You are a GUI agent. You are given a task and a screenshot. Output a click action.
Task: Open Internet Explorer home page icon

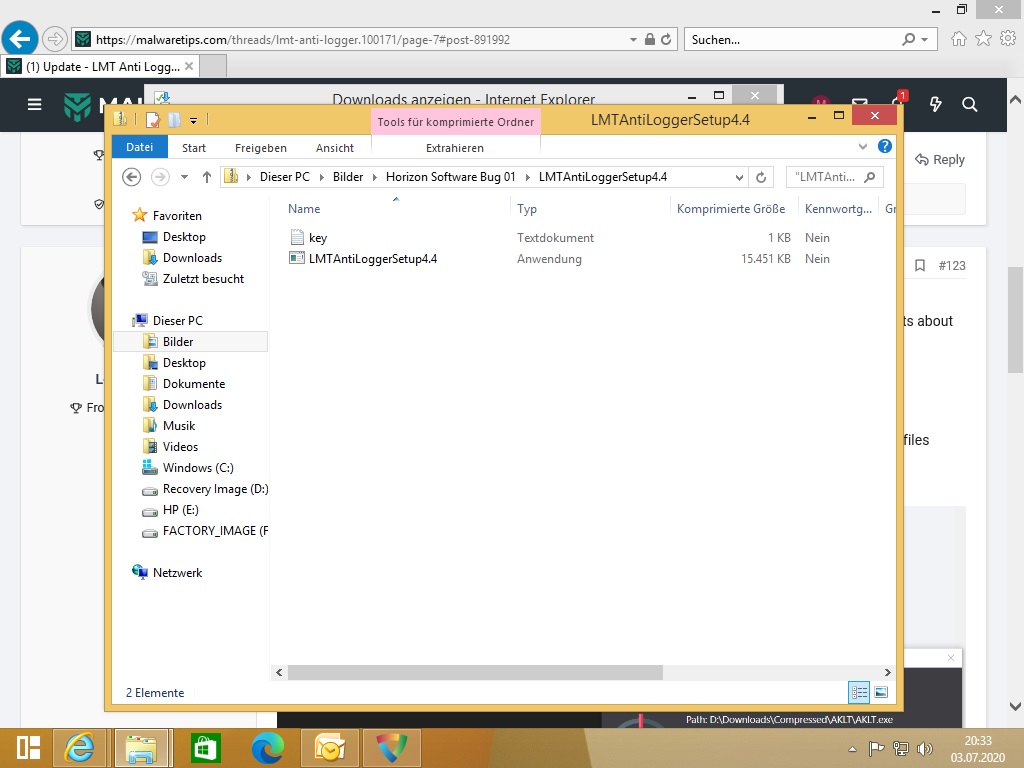(x=959, y=39)
